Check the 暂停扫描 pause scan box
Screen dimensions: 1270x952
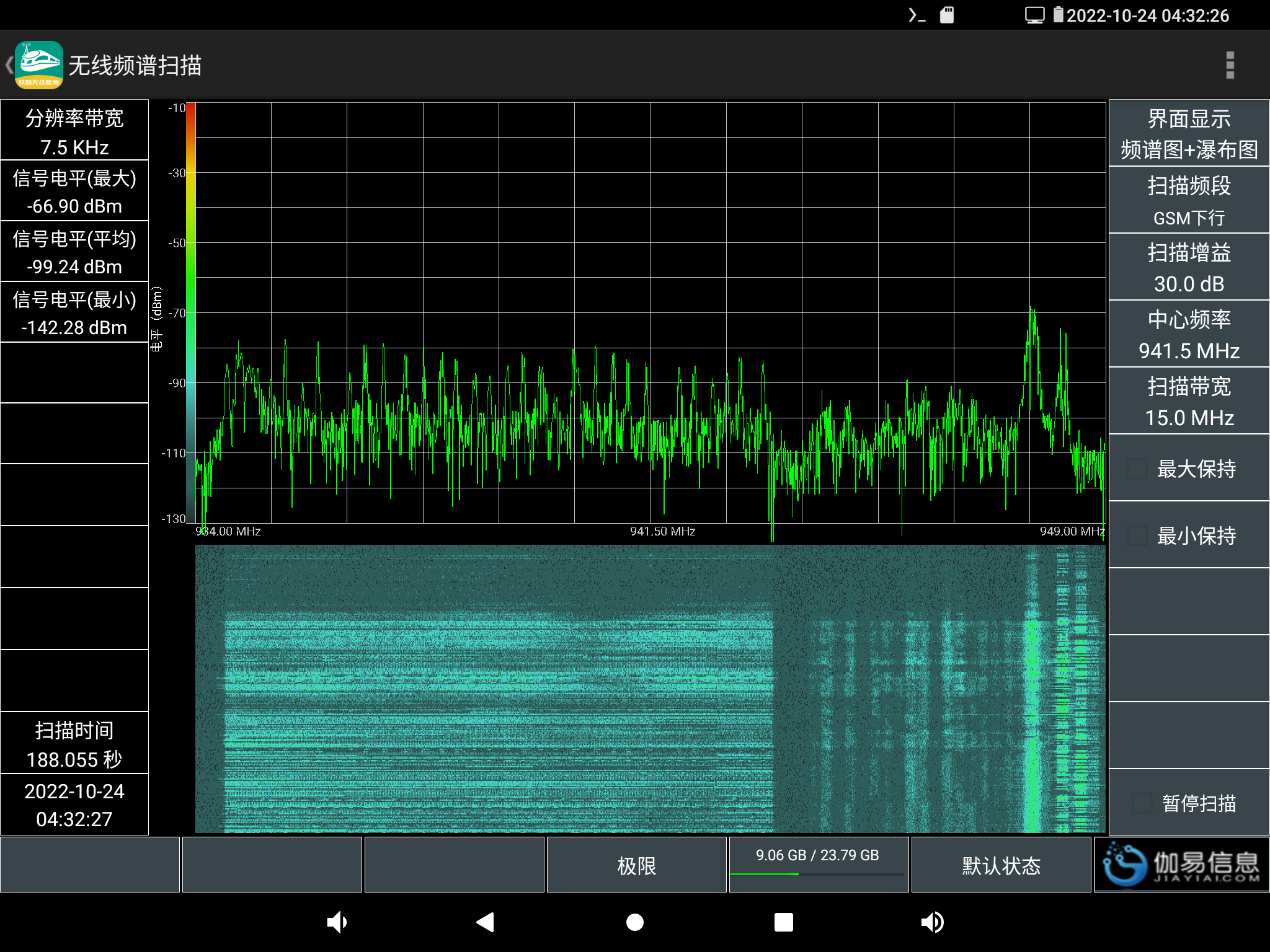[x=1142, y=803]
